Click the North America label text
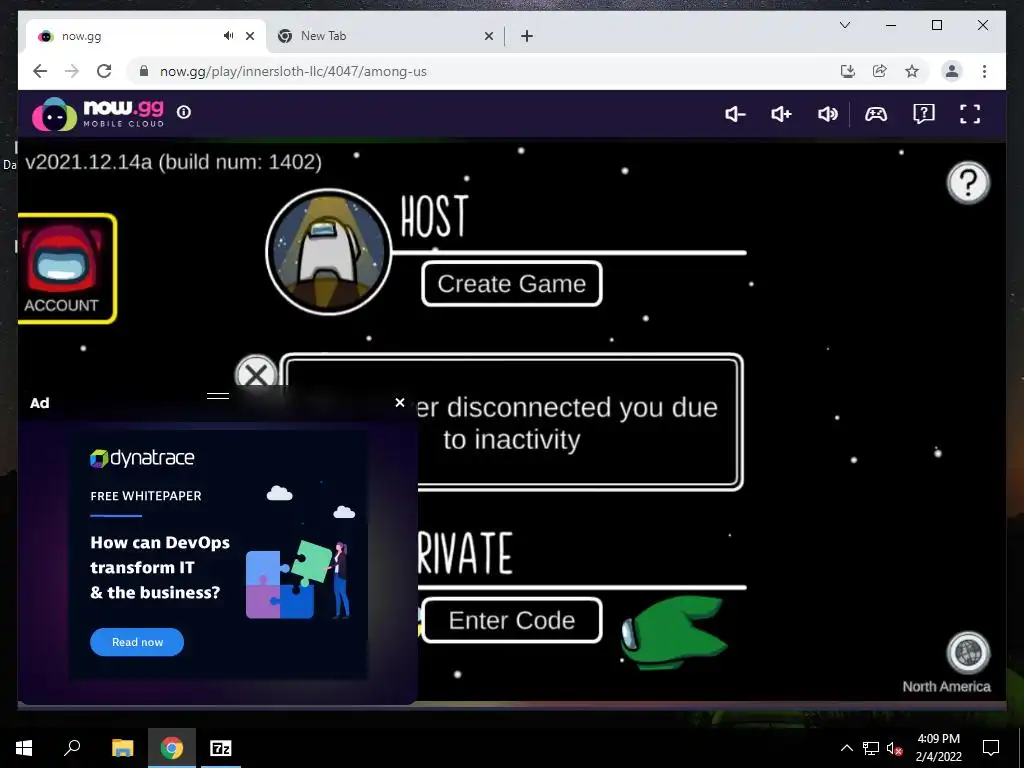1024x768 pixels. pyautogui.click(x=946, y=686)
